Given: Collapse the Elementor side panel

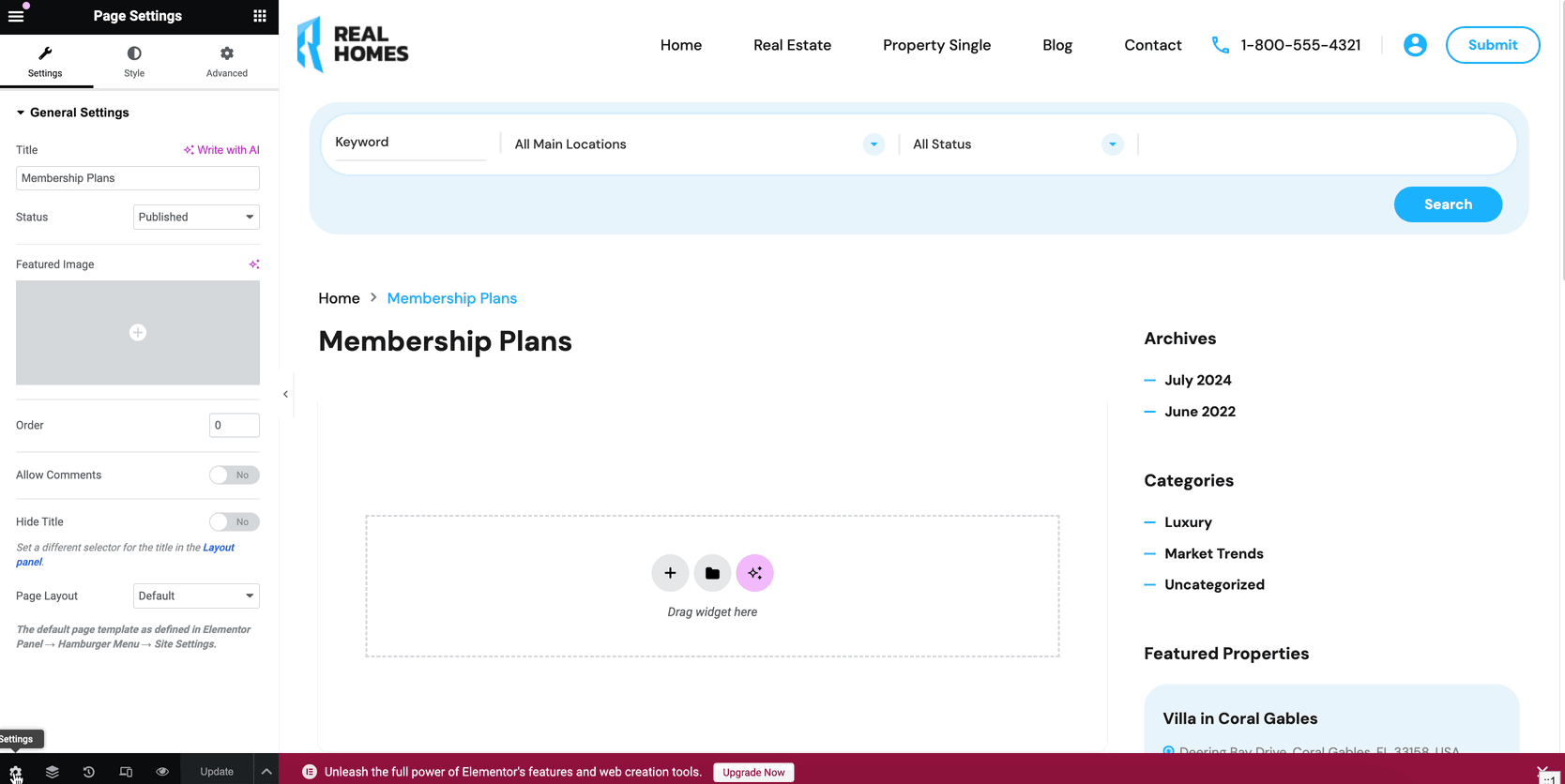Looking at the screenshot, I should pyautogui.click(x=285, y=395).
